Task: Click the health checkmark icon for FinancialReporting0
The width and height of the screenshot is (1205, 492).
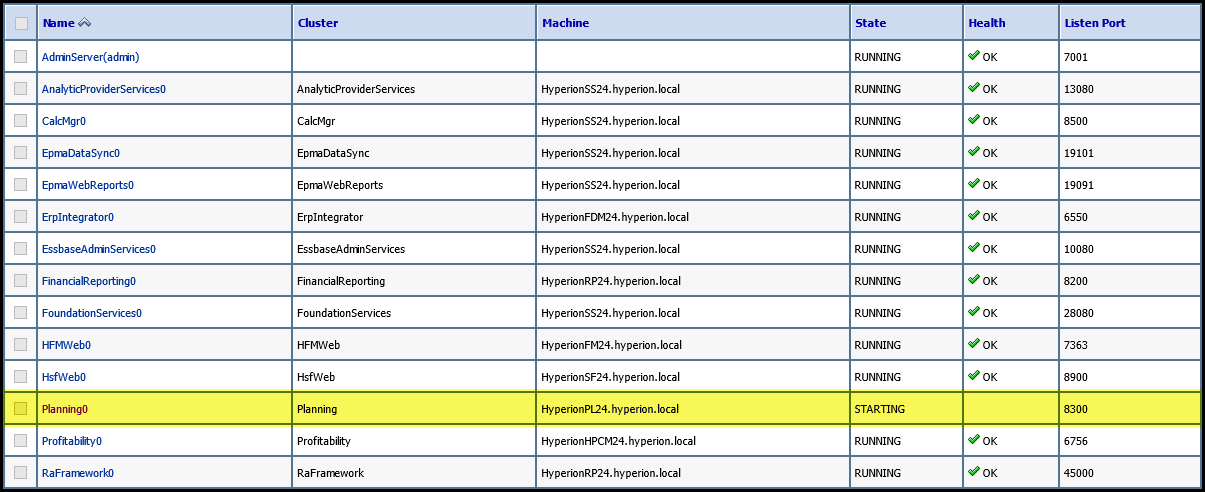Action: click(x=974, y=280)
